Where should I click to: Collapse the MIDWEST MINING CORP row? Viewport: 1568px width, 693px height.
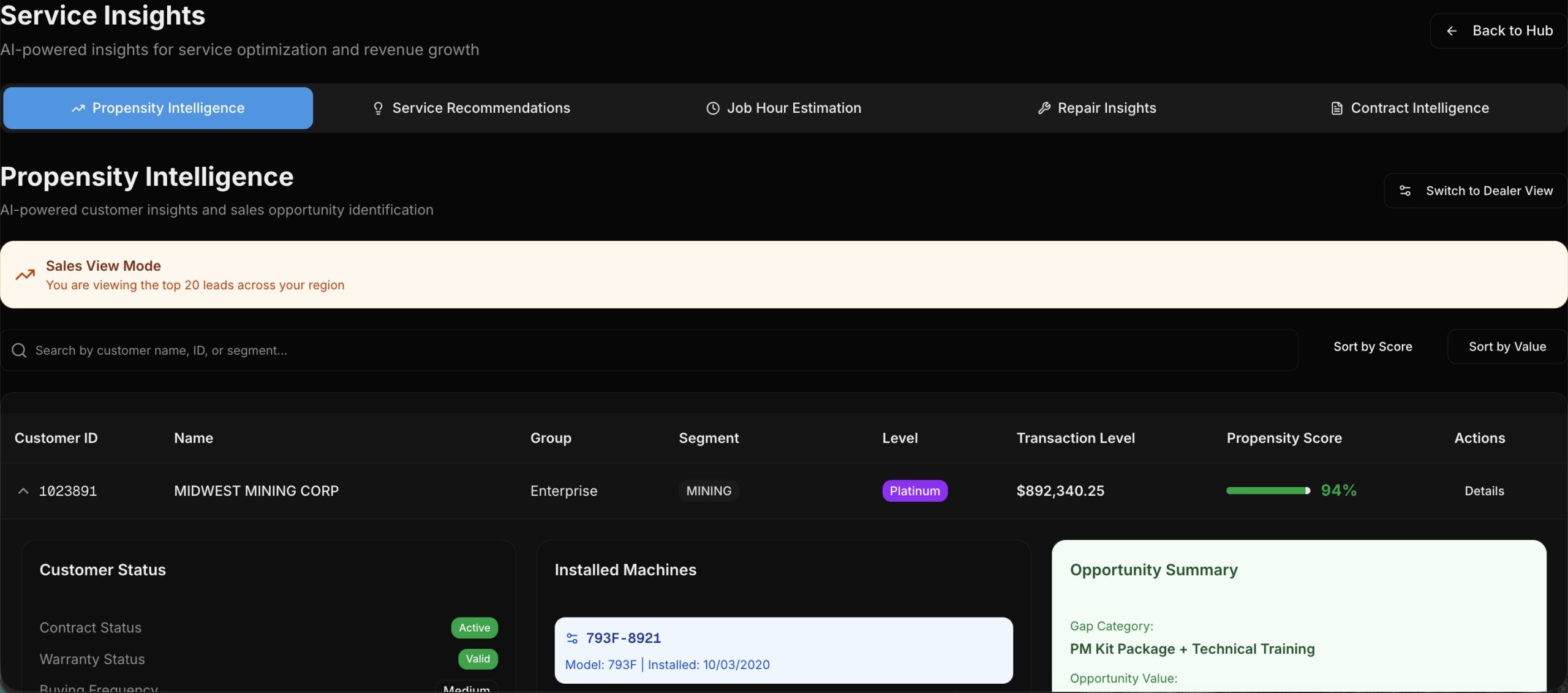click(x=23, y=491)
